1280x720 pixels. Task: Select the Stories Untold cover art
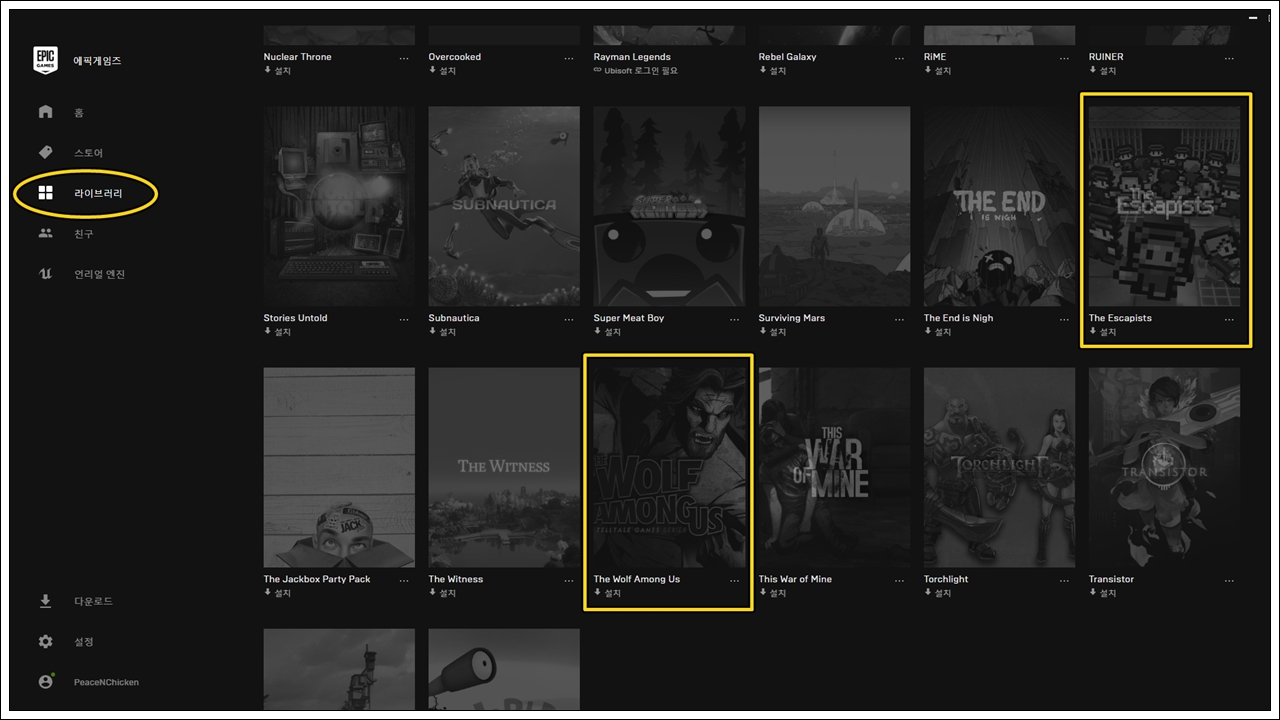(x=339, y=206)
